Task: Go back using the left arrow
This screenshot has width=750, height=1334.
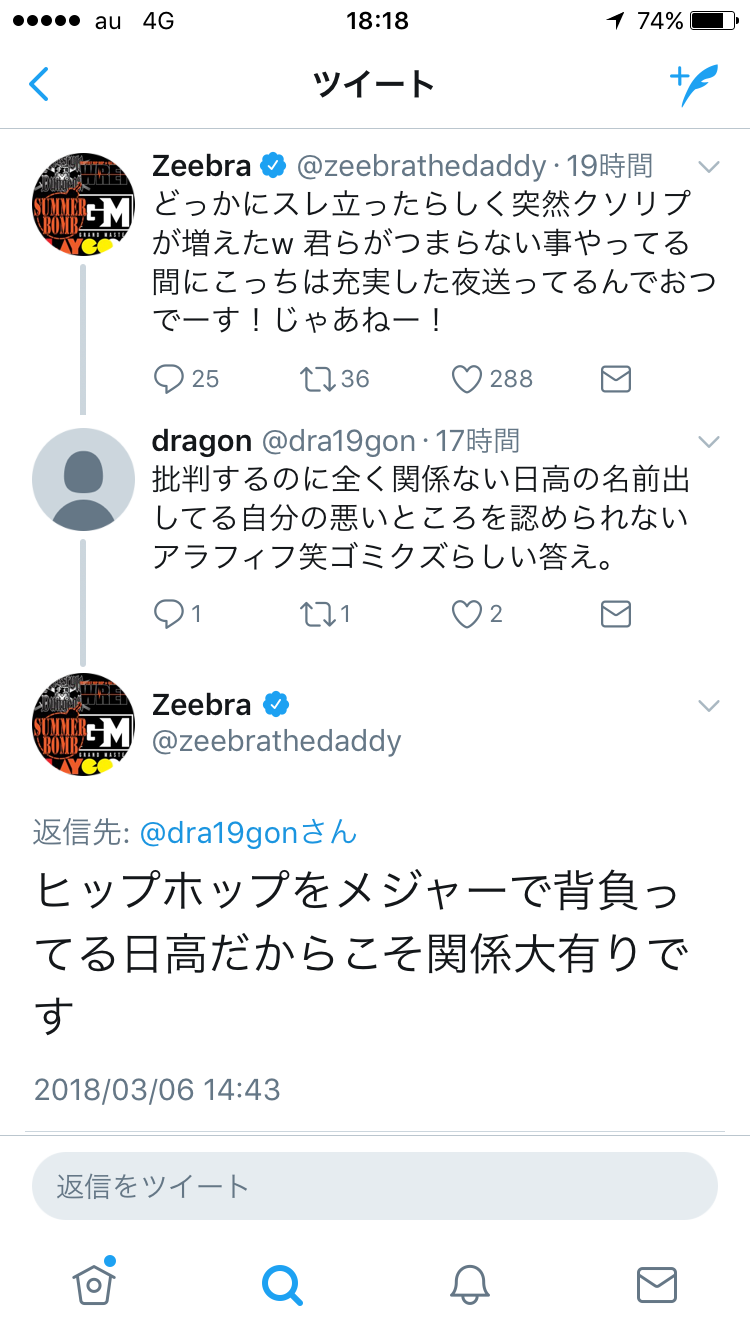Action: [38, 85]
